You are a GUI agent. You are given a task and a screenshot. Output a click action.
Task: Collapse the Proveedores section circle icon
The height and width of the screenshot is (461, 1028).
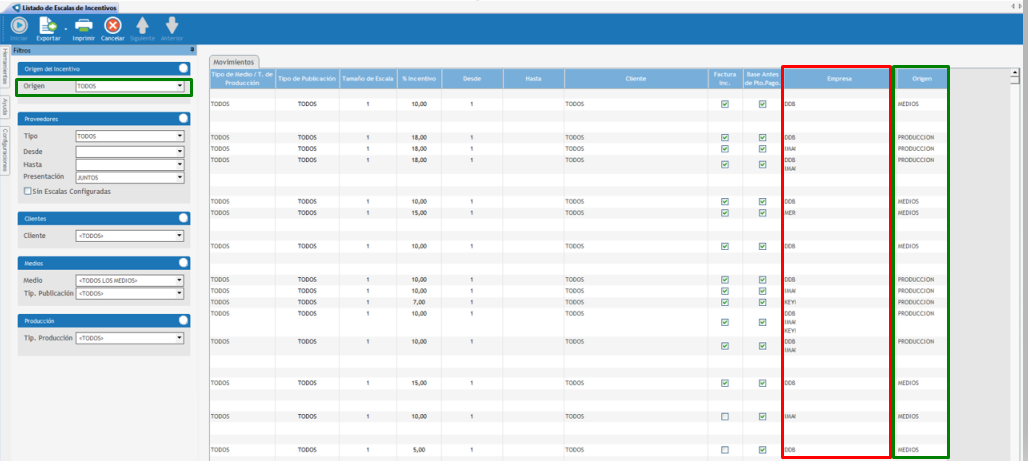183,118
